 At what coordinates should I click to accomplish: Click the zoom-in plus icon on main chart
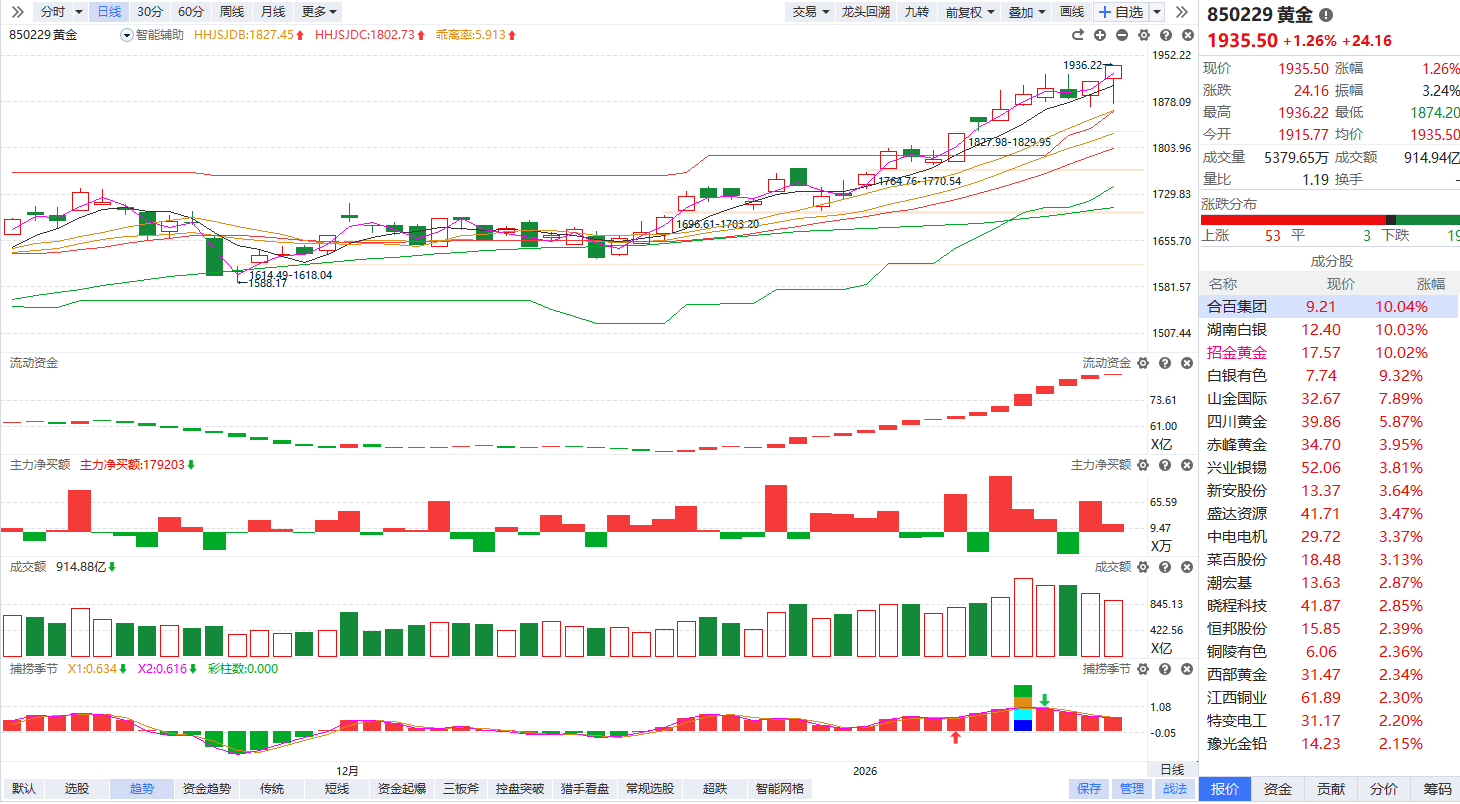pos(1100,35)
